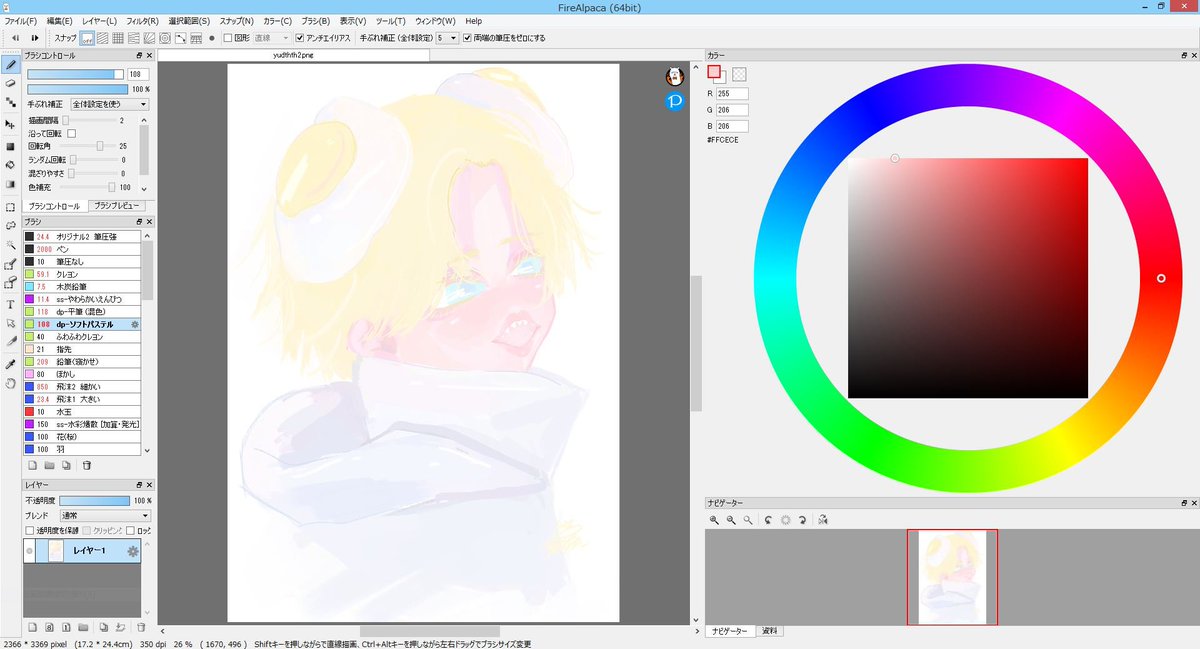This screenshot has width=1200, height=649.
Task: Open 手ぶれ補正 dropdown in brush control
Action: click(x=110, y=104)
